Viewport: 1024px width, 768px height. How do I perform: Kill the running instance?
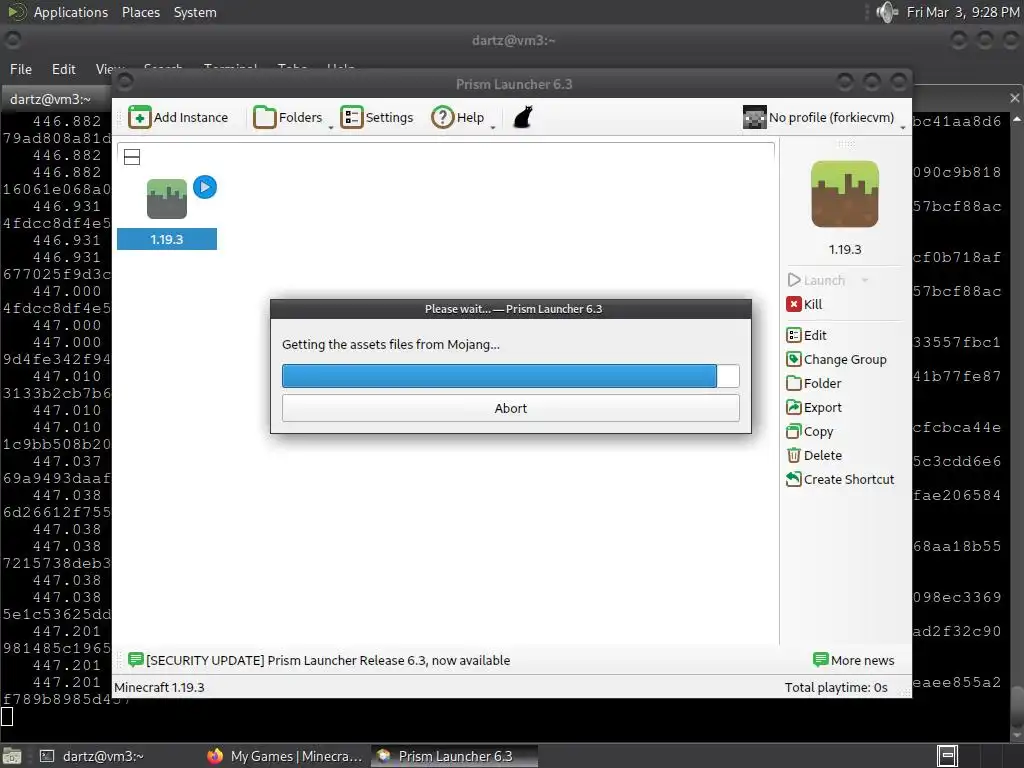point(805,304)
